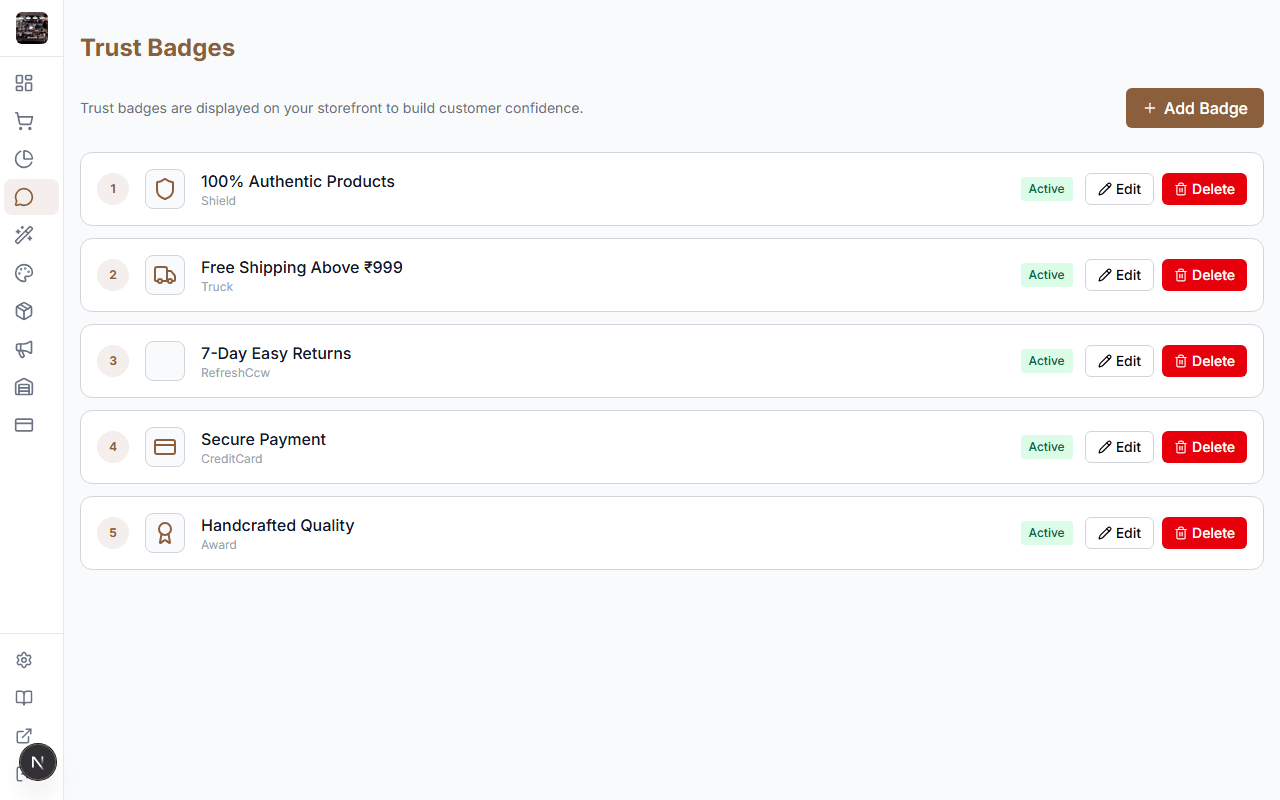Delete the Handcrafted Quality badge
1280x800 pixels.
pyautogui.click(x=1204, y=533)
